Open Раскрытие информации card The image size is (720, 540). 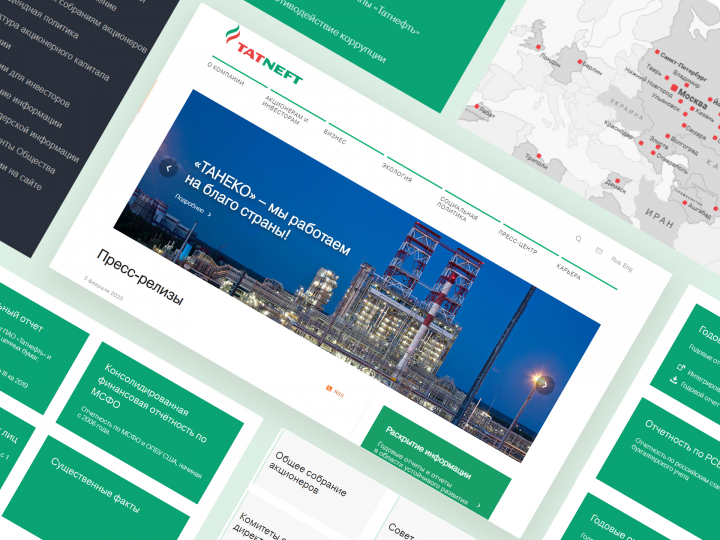click(435, 461)
